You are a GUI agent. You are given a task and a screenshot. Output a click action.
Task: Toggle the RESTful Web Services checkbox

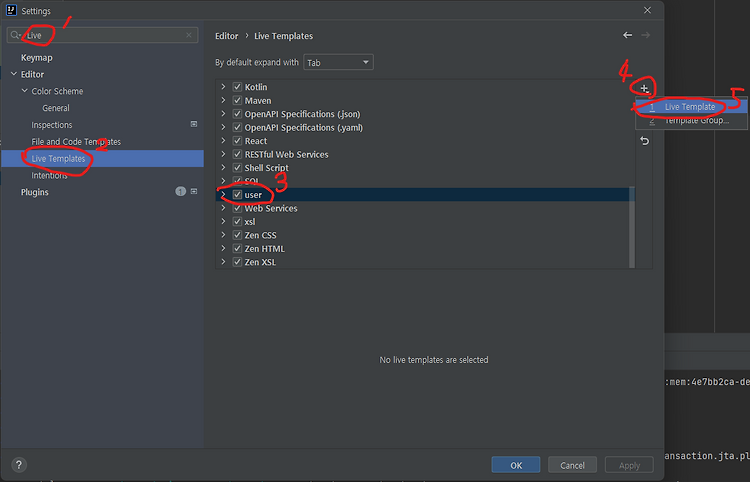pyautogui.click(x=237, y=154)
